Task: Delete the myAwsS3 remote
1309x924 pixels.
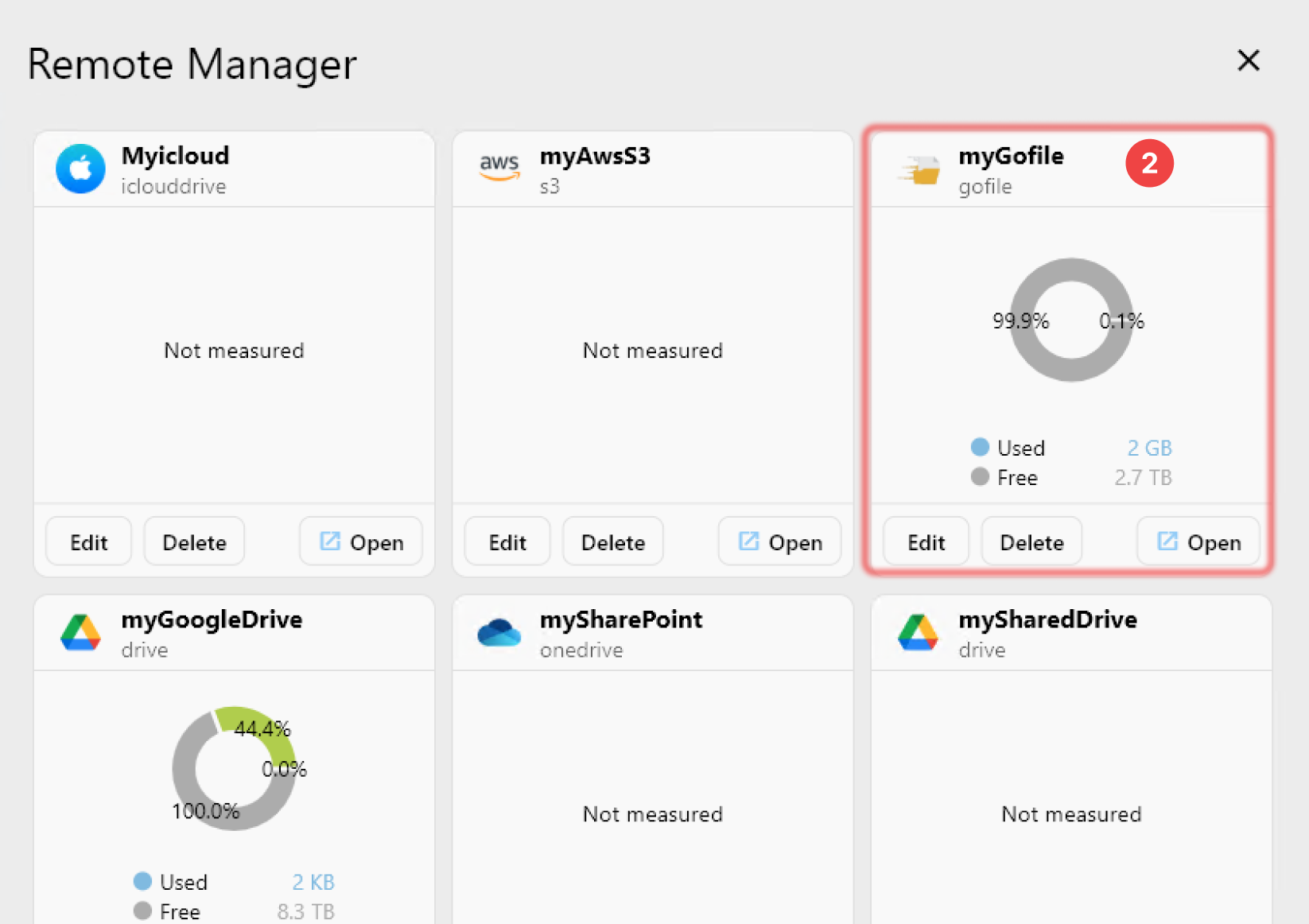Action: (612, 542)
